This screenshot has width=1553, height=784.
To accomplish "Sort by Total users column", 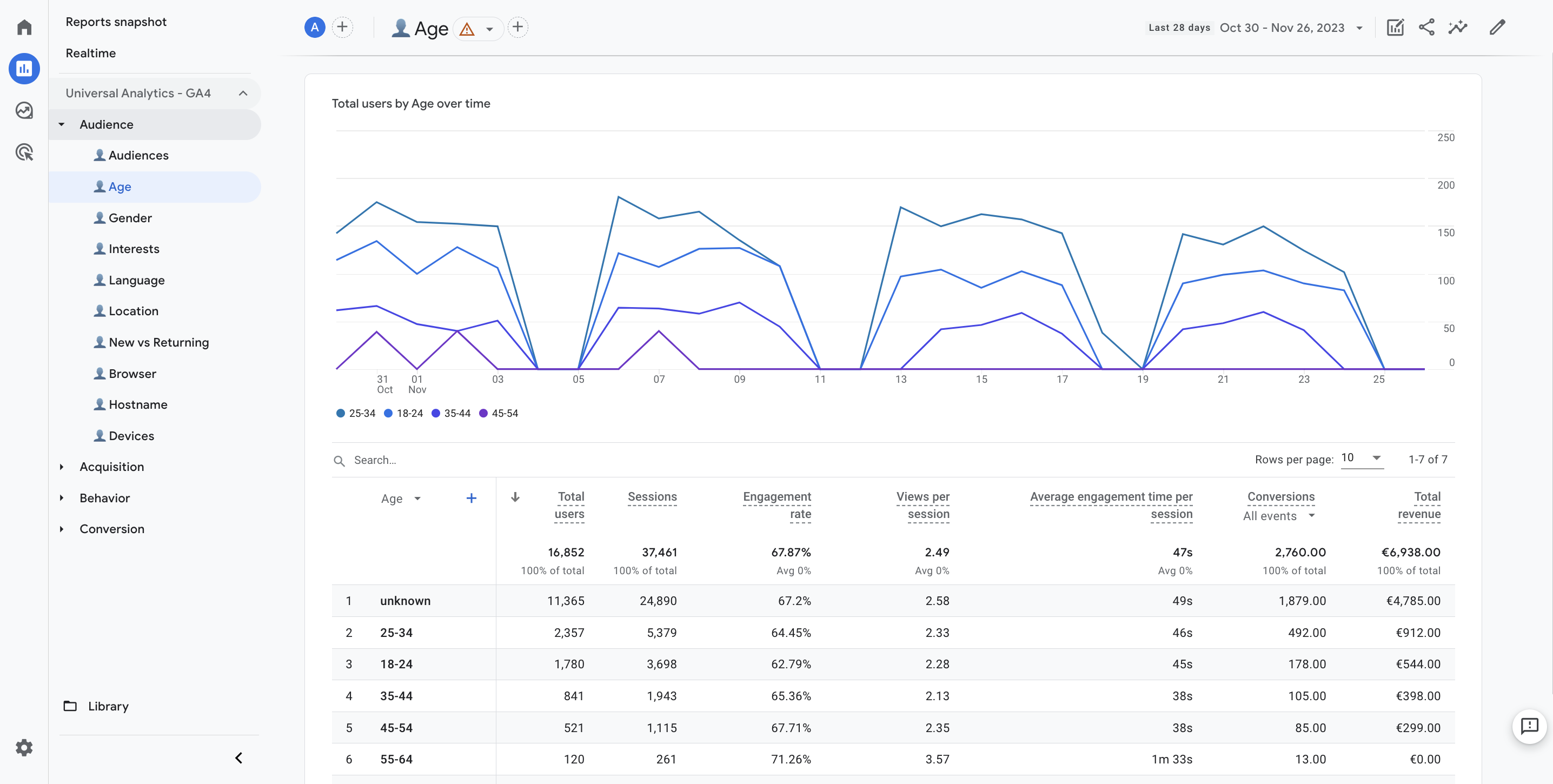I will (569, 505).
